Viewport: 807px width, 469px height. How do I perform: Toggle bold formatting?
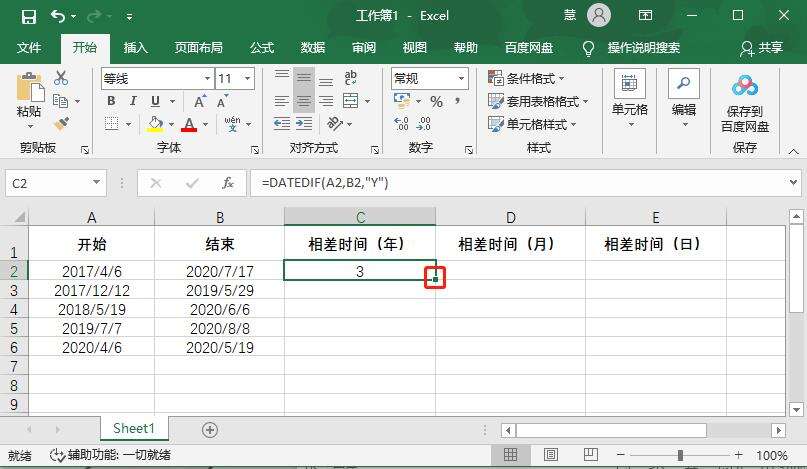pos(111,101)
